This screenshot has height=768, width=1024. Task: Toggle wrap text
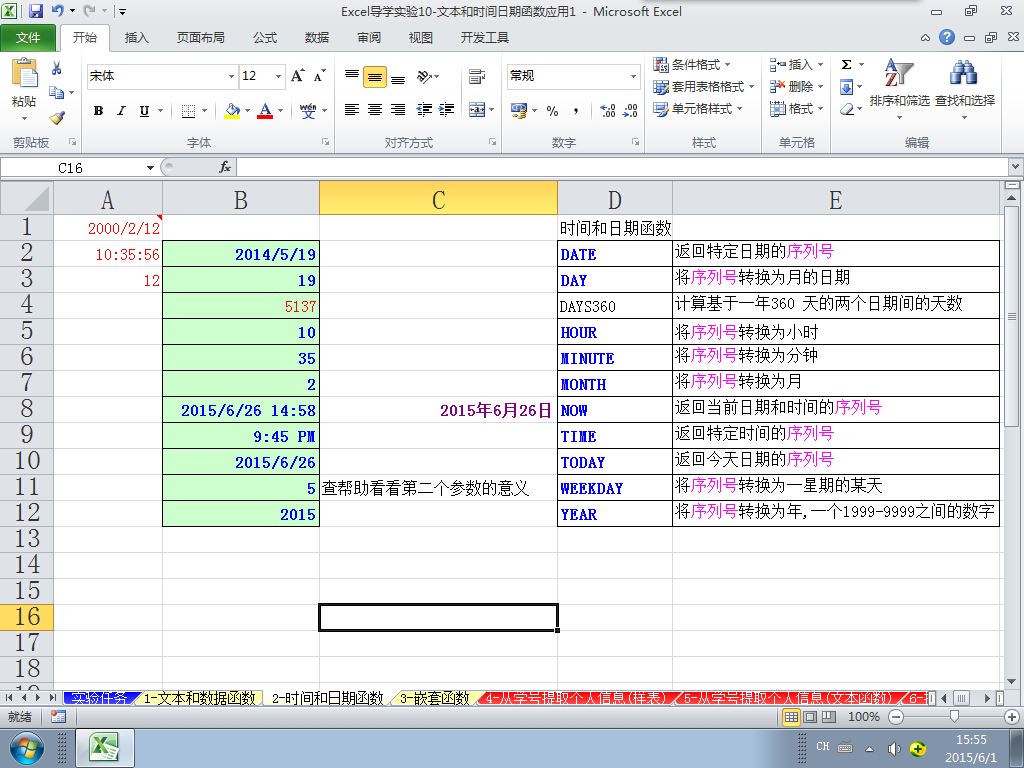click(477, 76)
